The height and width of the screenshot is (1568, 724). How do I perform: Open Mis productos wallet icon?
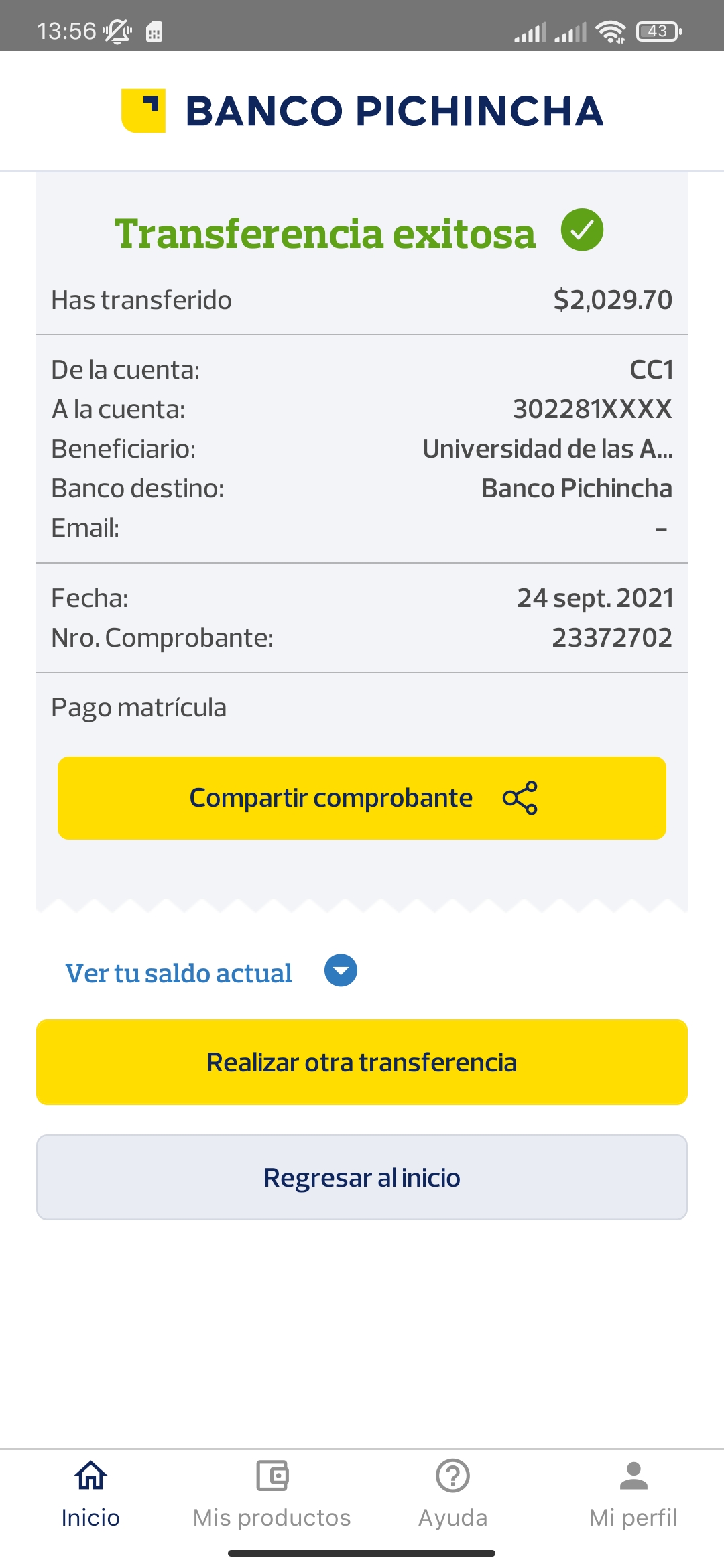(272, 1476)
